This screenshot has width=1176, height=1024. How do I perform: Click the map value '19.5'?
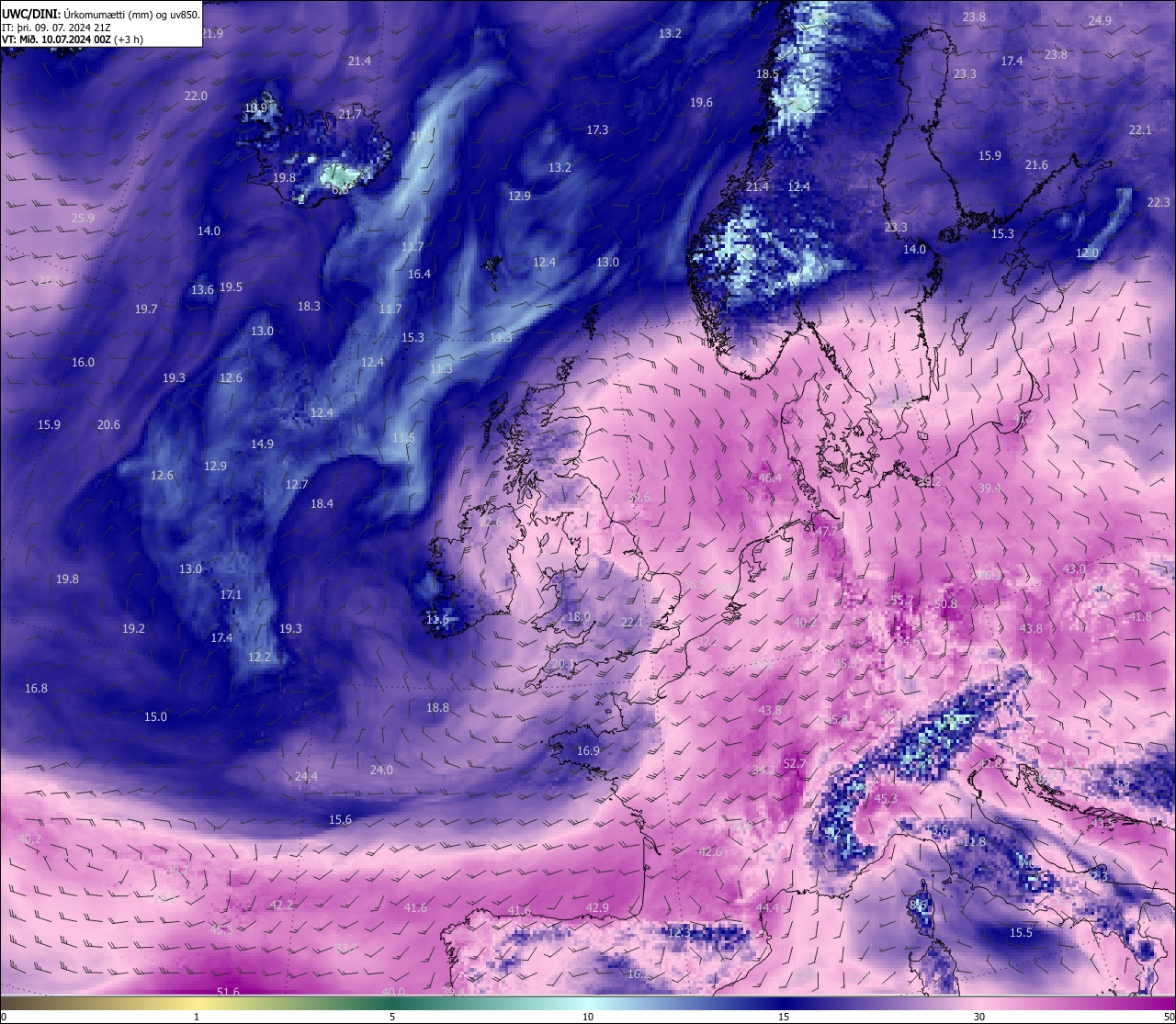[x=231, y=287]
